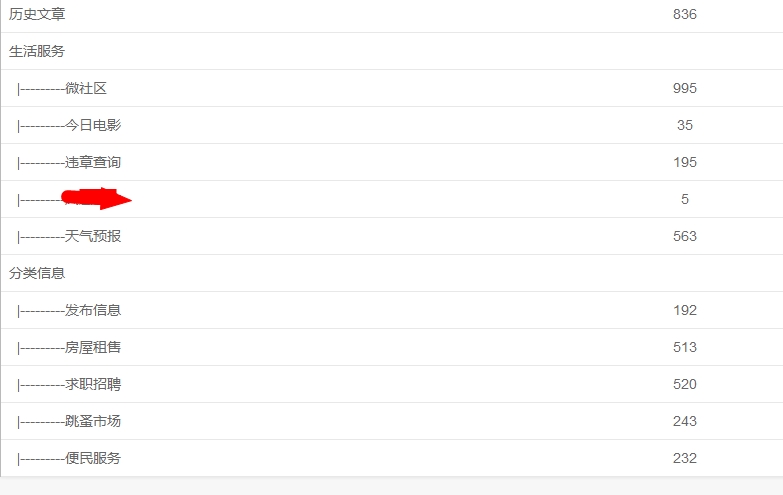The width and height of the screenshot is (783, 495).
Task: Select the 分类信息 parent category
Action: click(x=38, y=273)
